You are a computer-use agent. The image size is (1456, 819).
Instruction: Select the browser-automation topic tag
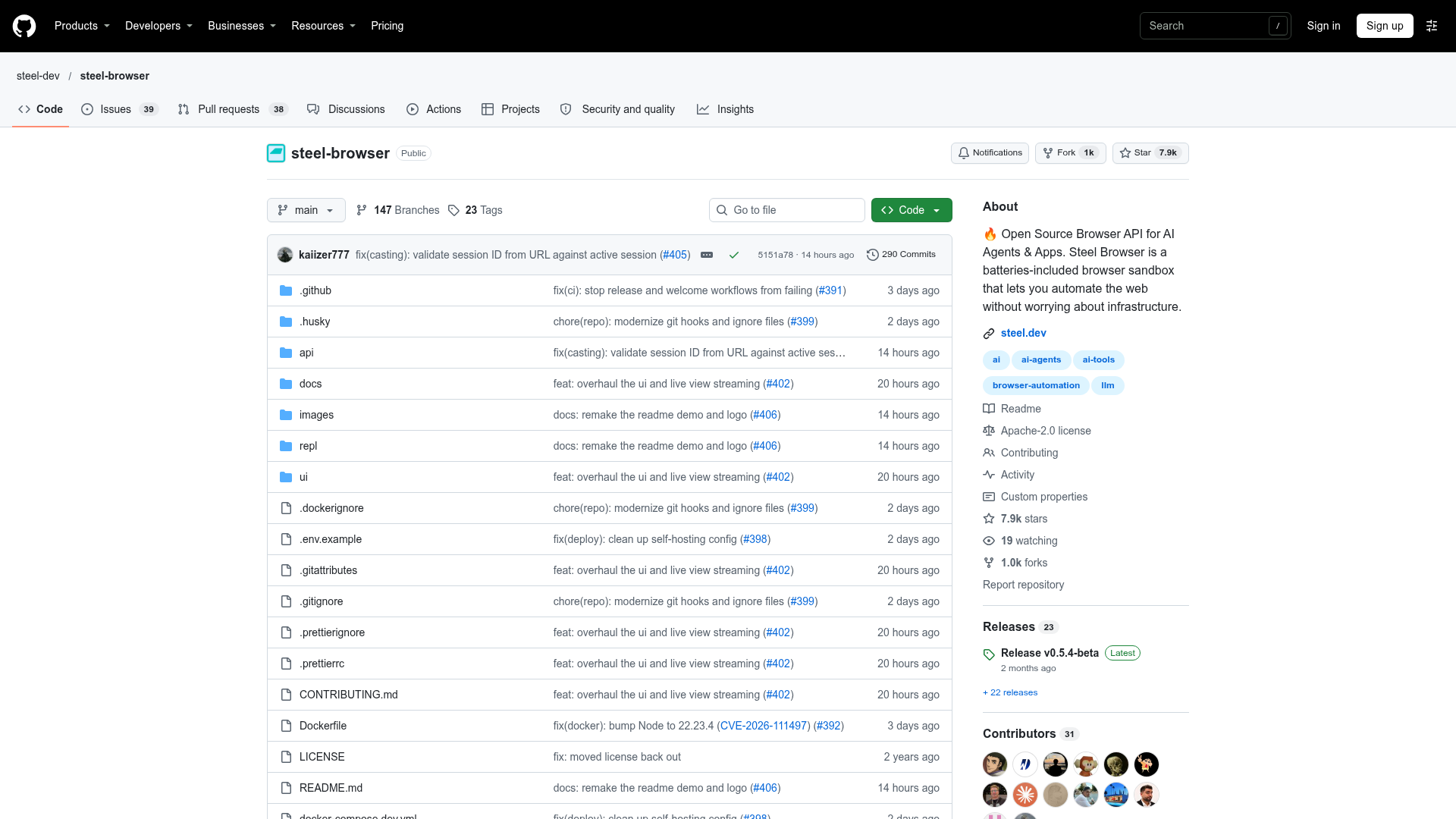click(1036, 385)
